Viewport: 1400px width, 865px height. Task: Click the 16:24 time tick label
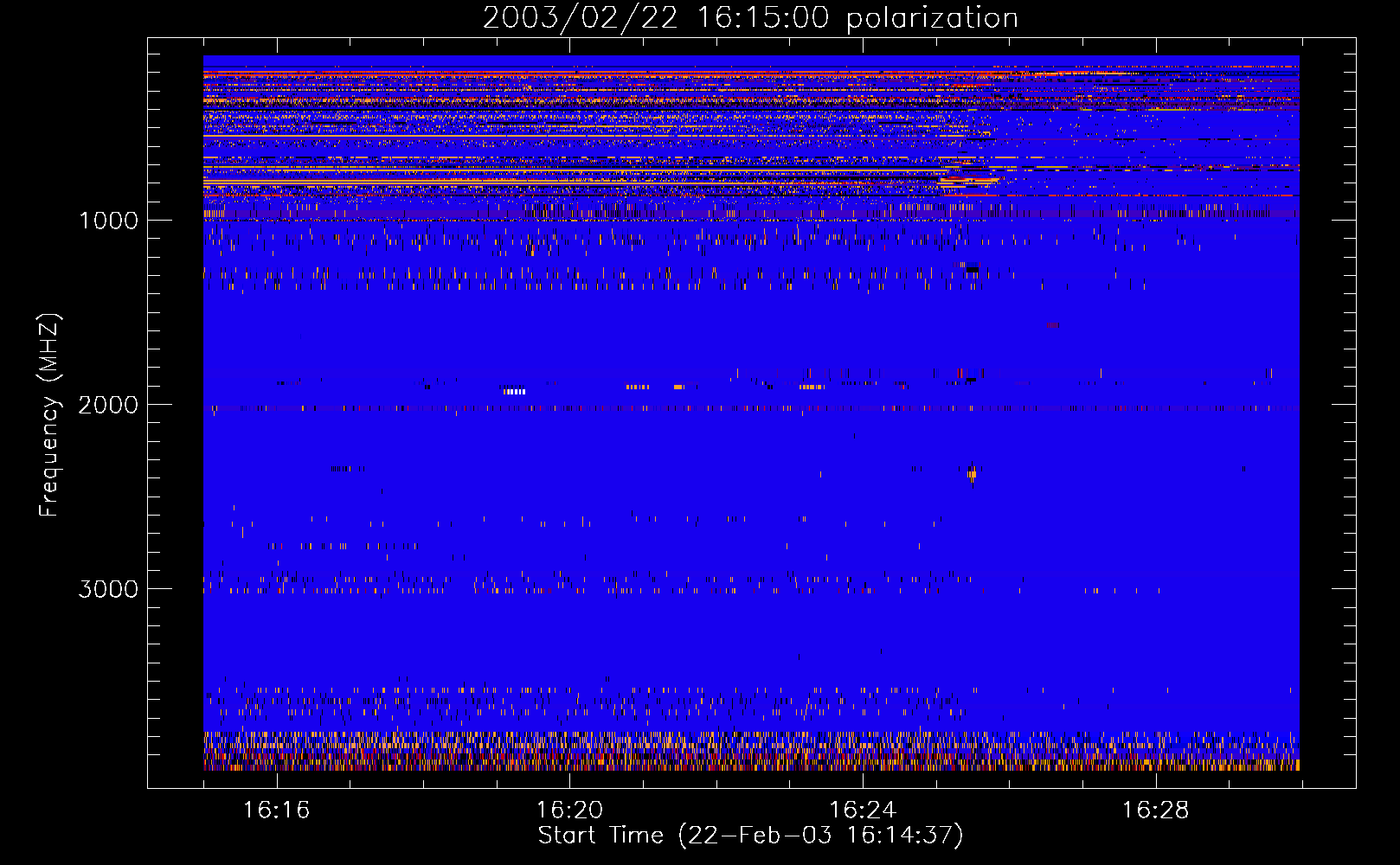[x=863, y=811]
